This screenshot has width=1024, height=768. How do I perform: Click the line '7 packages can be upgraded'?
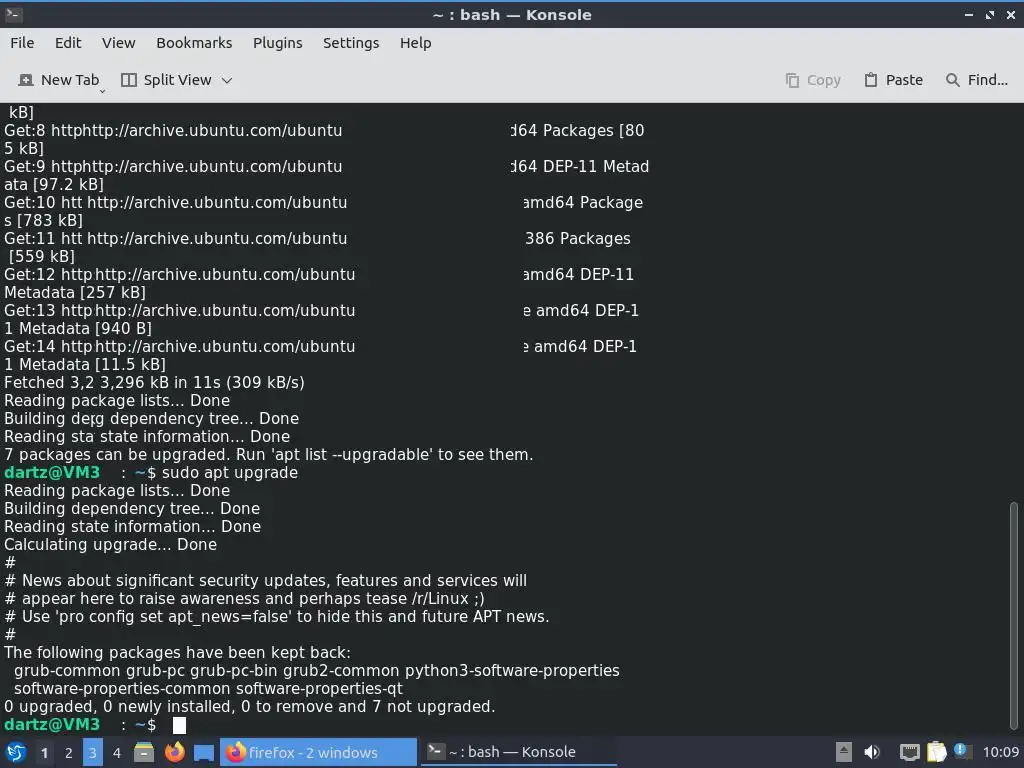(268, 455)
